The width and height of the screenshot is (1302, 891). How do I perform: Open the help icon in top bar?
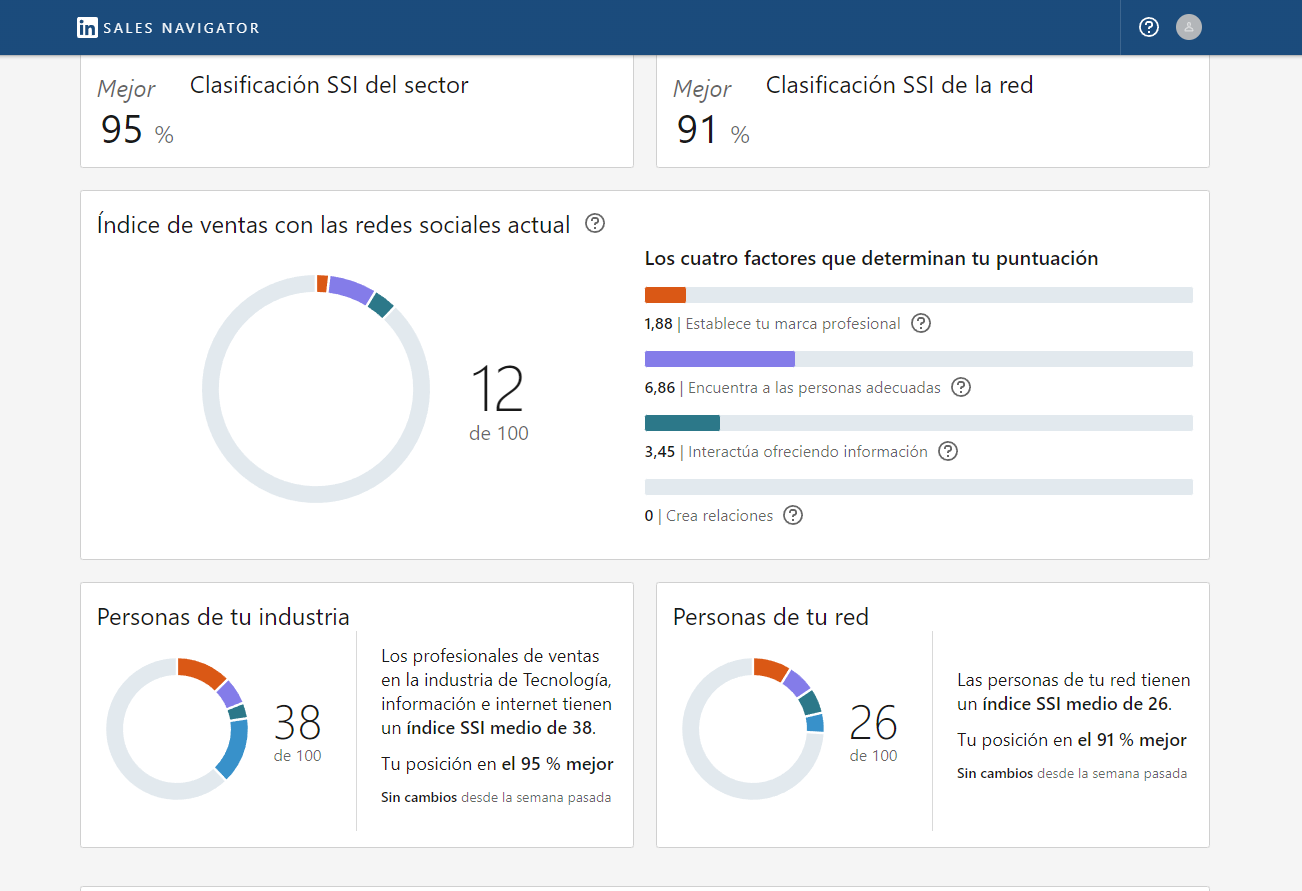tap(1149, 27)
